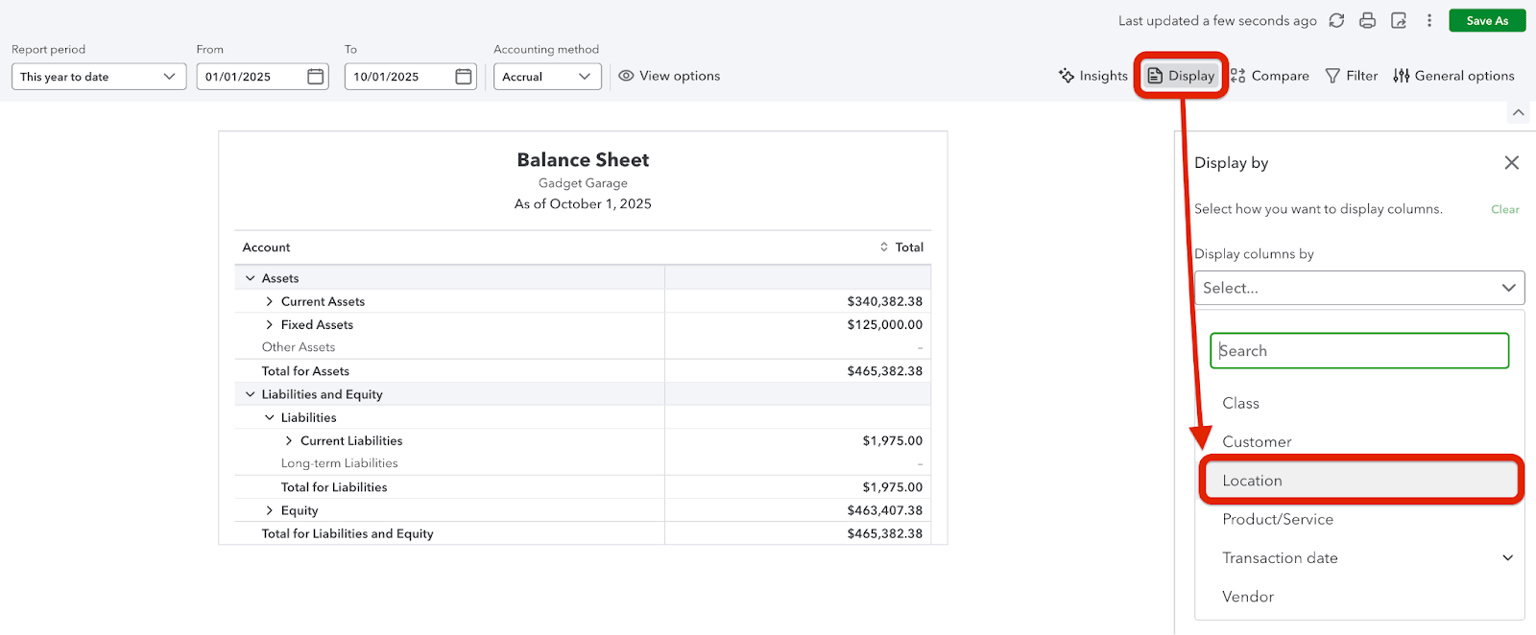Collapse the toolbar with the up chevron
The height and width of the screenshot is (635, 1536).
click(x=1518, y=113)
